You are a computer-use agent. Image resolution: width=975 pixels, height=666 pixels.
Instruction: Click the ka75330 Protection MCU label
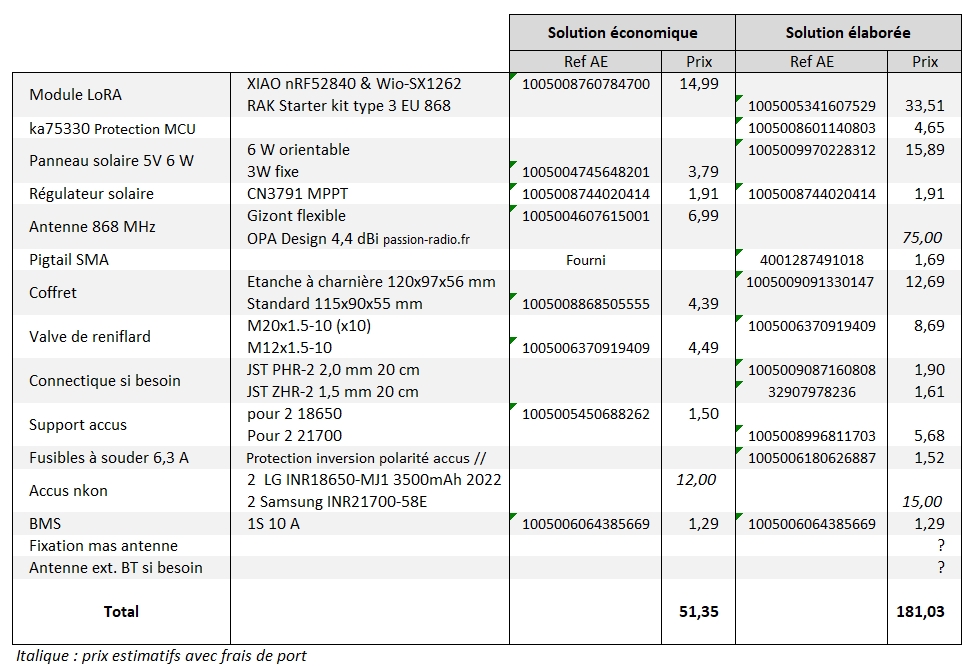(112, 129)
